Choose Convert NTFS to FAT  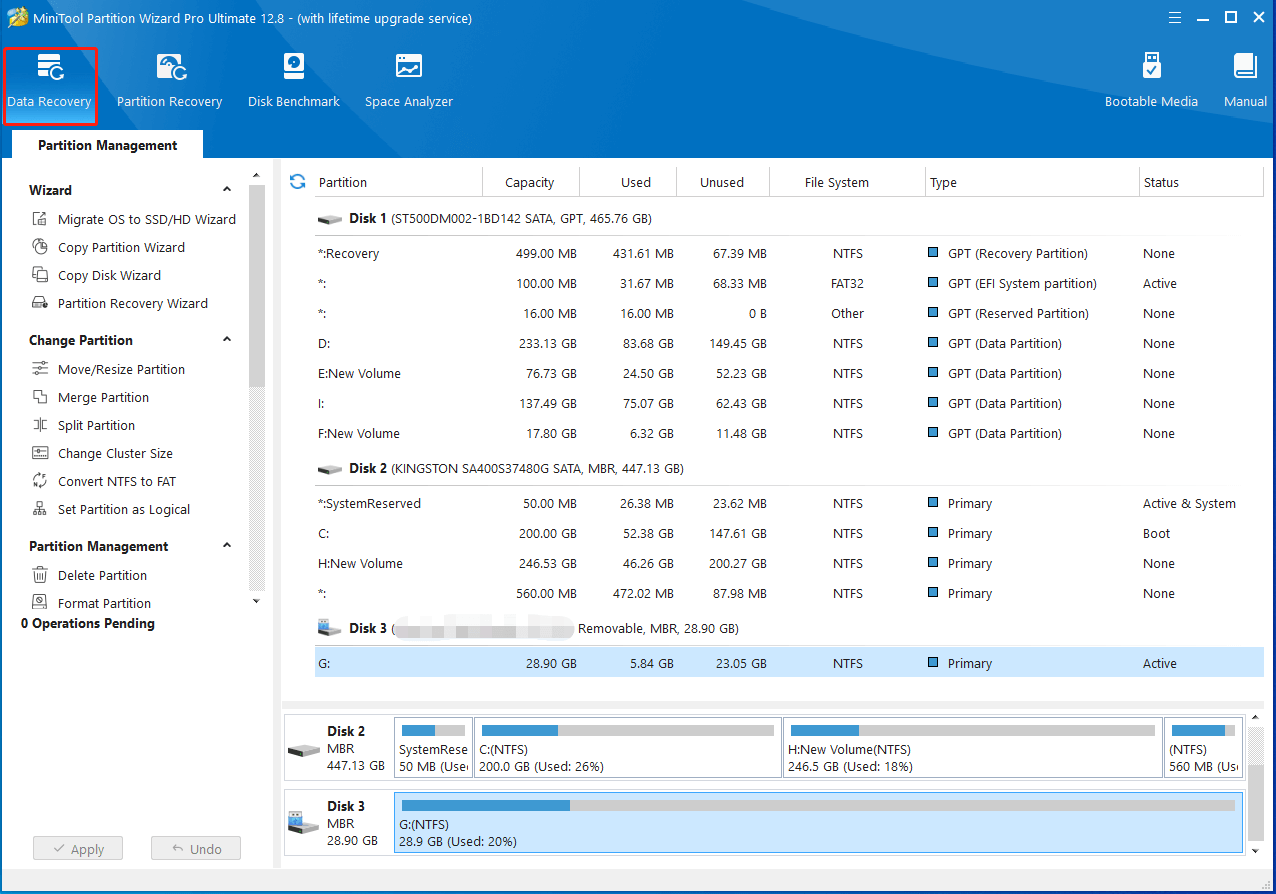pos(104,481)
